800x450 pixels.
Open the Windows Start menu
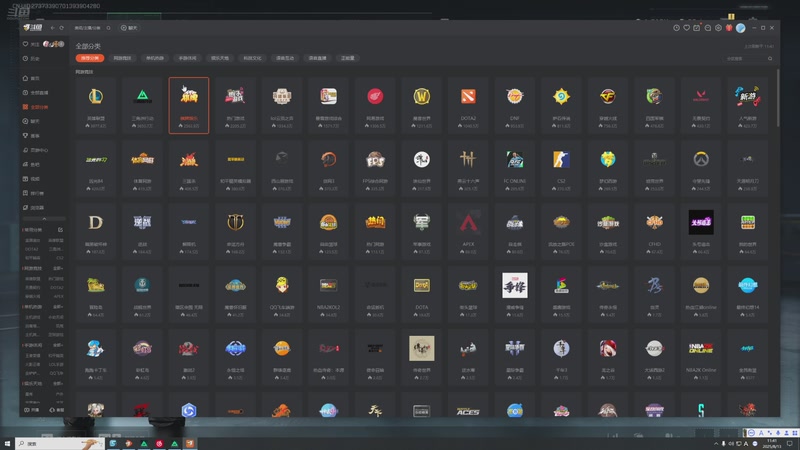coord(7,444)
